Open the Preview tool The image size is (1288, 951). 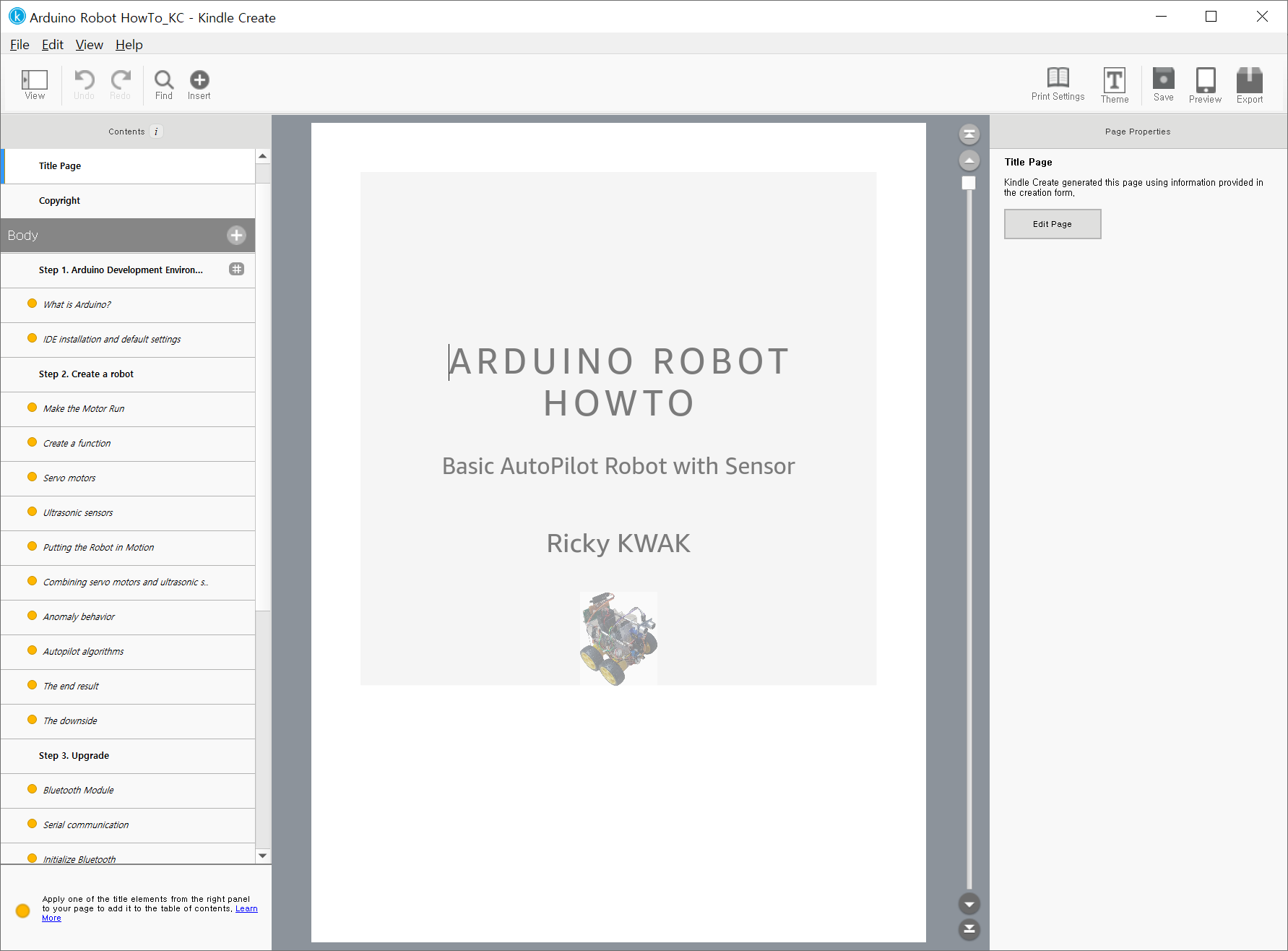(x=1205, y=85)
